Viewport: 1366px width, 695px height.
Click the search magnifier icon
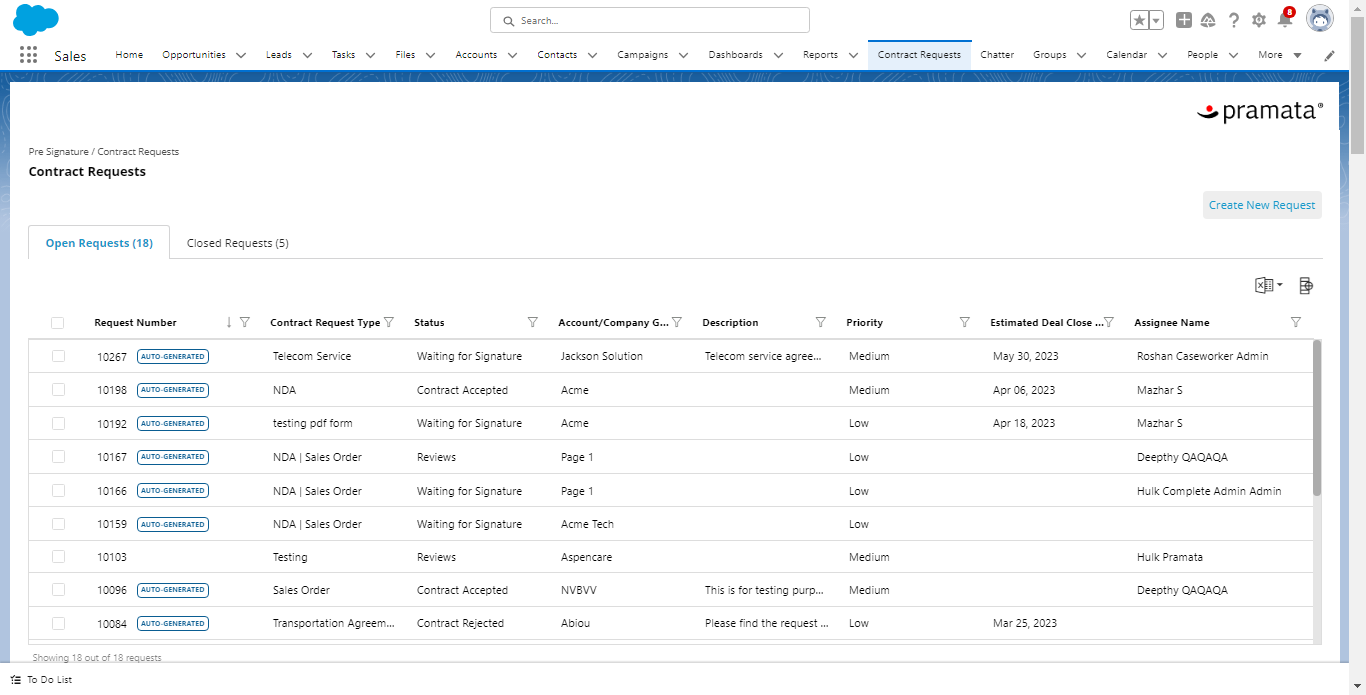coord(508,20)
